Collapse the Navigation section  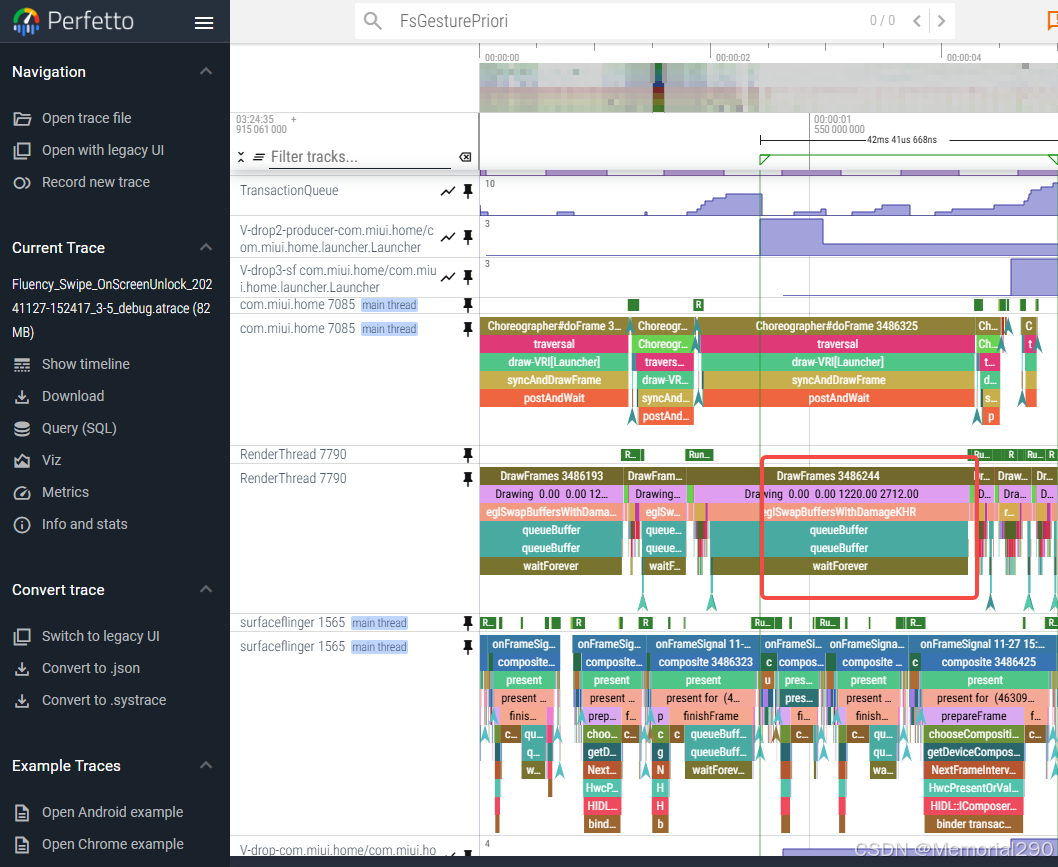point(206,72)
